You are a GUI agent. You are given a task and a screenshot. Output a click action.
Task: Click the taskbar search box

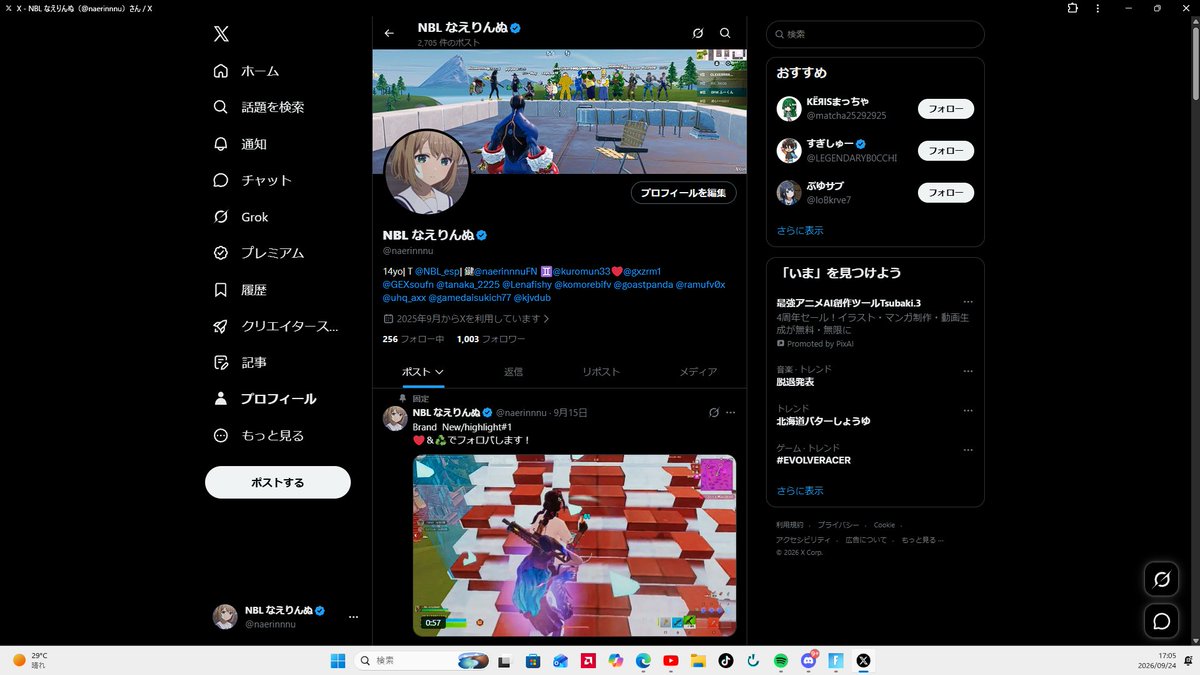pyautogui.click(x=422, y=660)
